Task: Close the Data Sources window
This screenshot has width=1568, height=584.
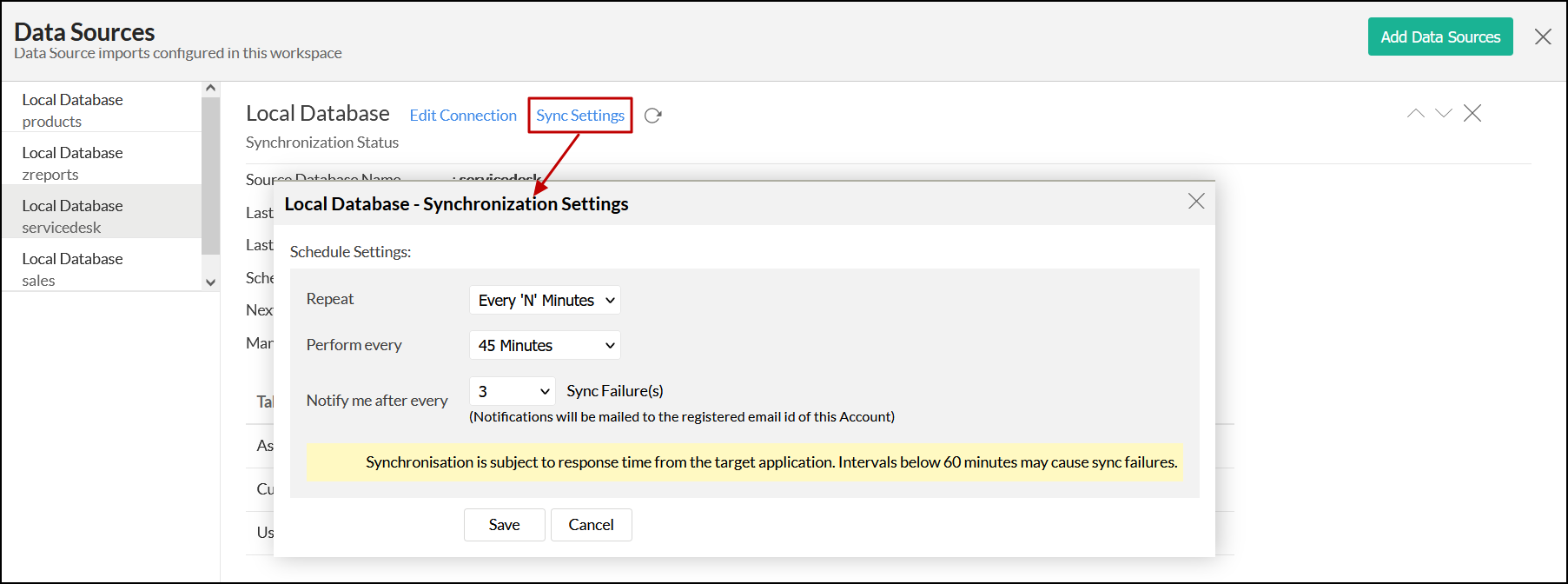Action: coord(1543,36)
